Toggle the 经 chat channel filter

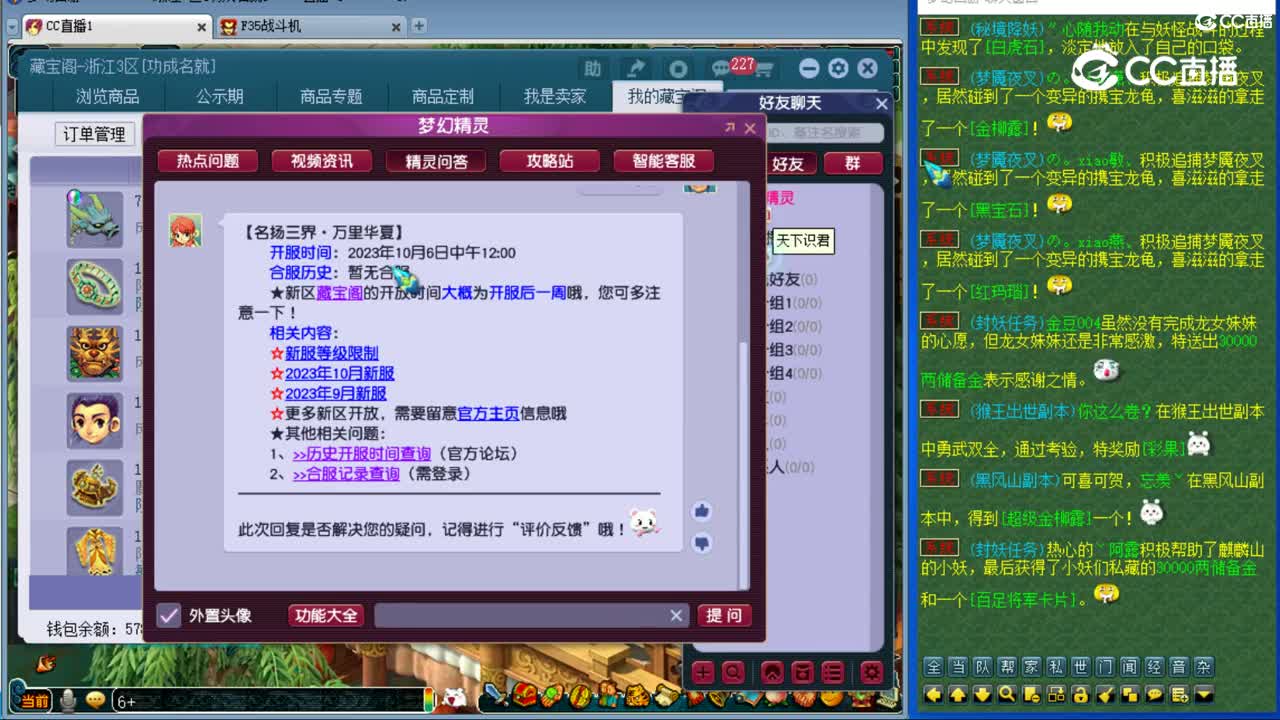click(1155, 667)
